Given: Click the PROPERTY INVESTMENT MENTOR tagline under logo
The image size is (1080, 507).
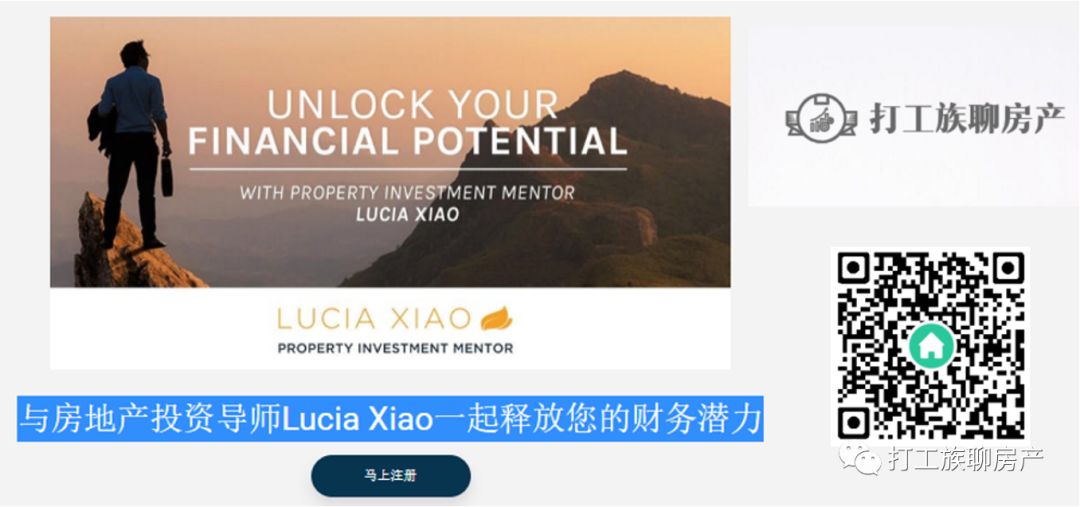Looking at the screenshot, I should (395, 349).
